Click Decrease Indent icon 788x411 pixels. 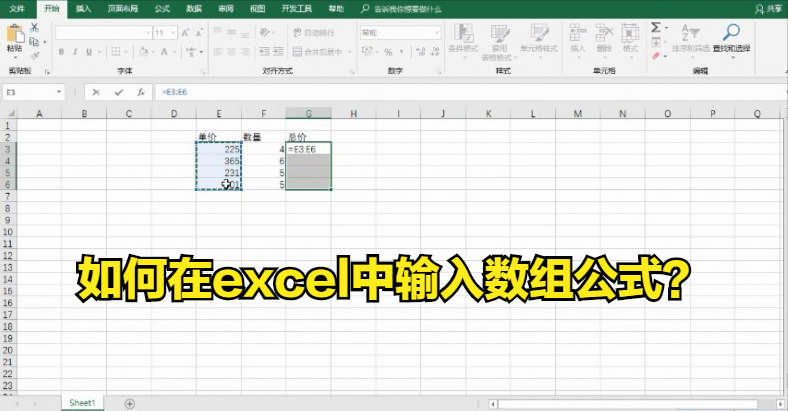pos(264,51)
